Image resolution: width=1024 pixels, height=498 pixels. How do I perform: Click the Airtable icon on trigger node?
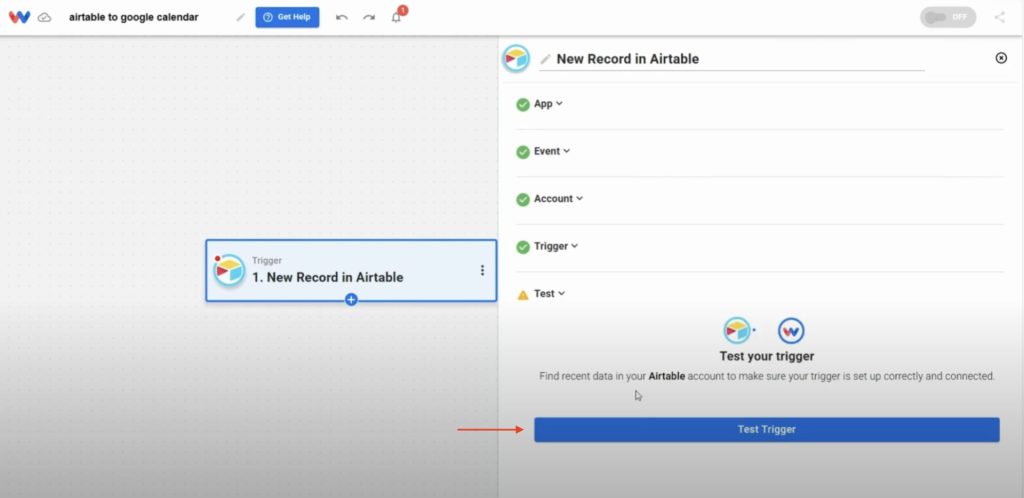[229, 270]
